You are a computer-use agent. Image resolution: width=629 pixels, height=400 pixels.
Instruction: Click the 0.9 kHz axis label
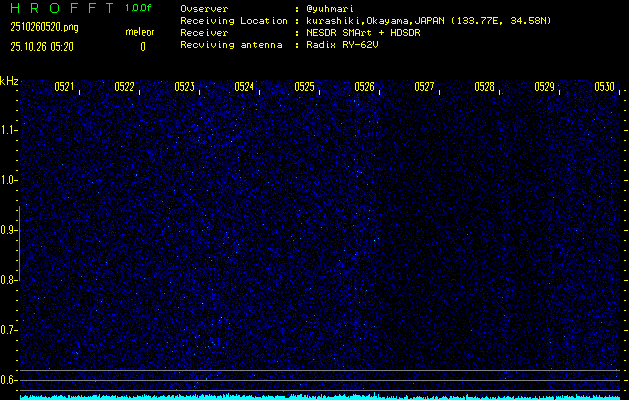coord(8,230)
